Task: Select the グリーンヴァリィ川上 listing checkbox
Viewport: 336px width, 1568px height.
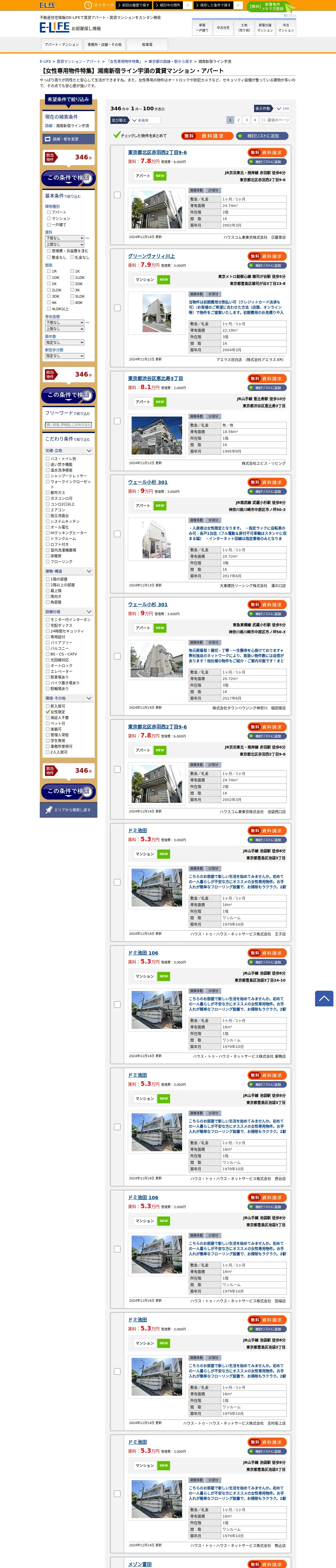Action: 117,308
